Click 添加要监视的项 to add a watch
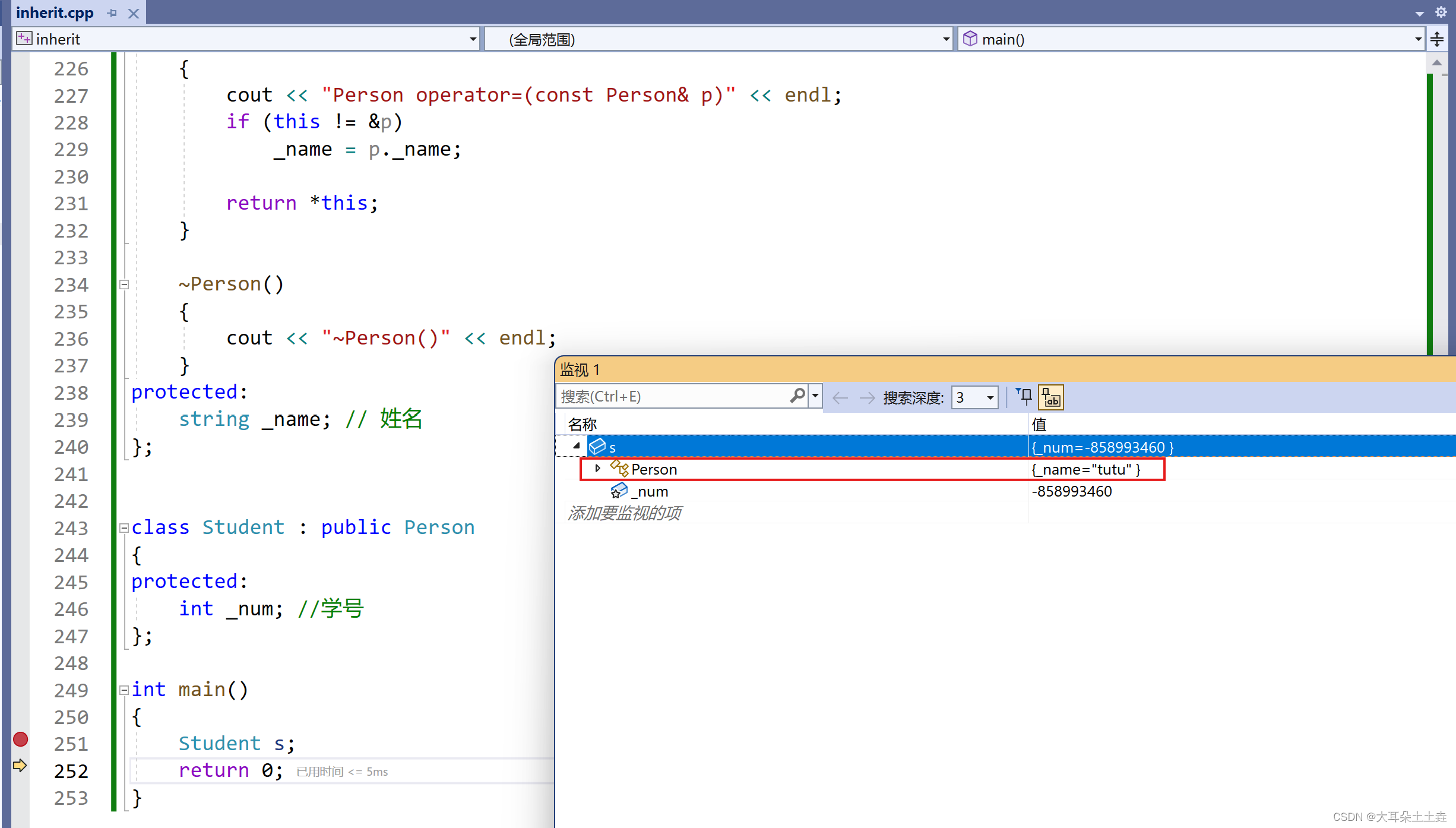The width and height of the screenshot is (1456, 828). [625, 513]
